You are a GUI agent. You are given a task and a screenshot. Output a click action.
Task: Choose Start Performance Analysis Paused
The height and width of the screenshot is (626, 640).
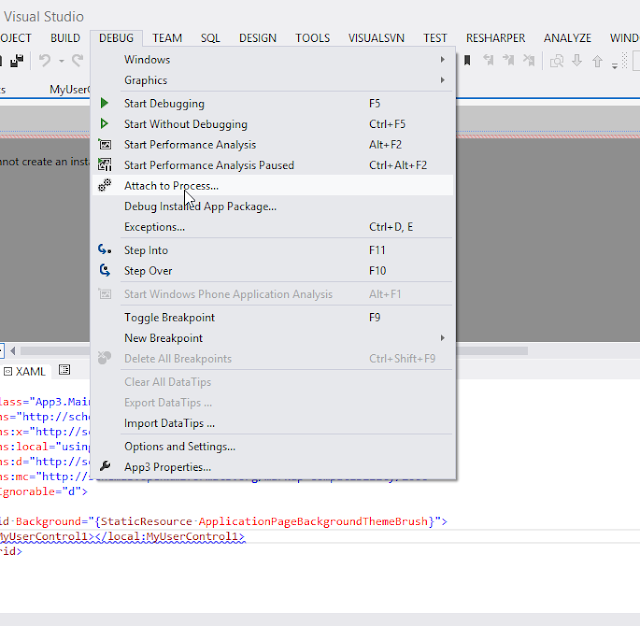[273, 165]
